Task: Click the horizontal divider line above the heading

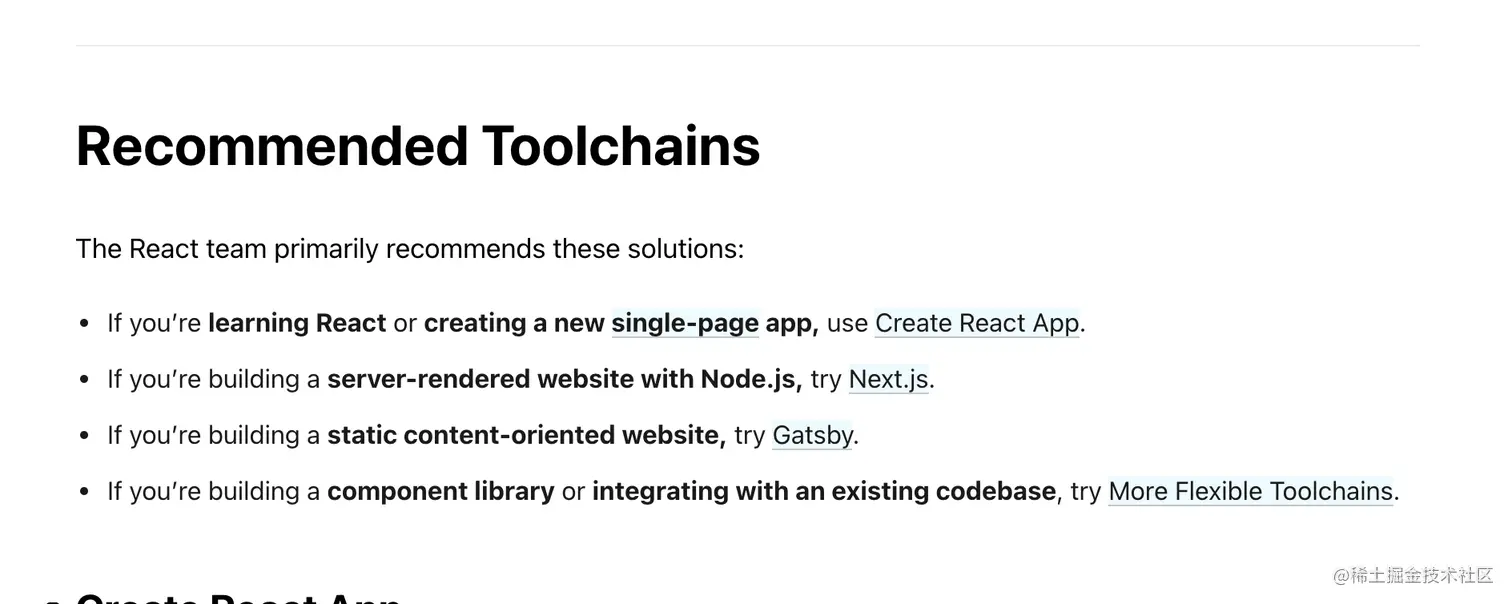Action: [x=747, y=45]
